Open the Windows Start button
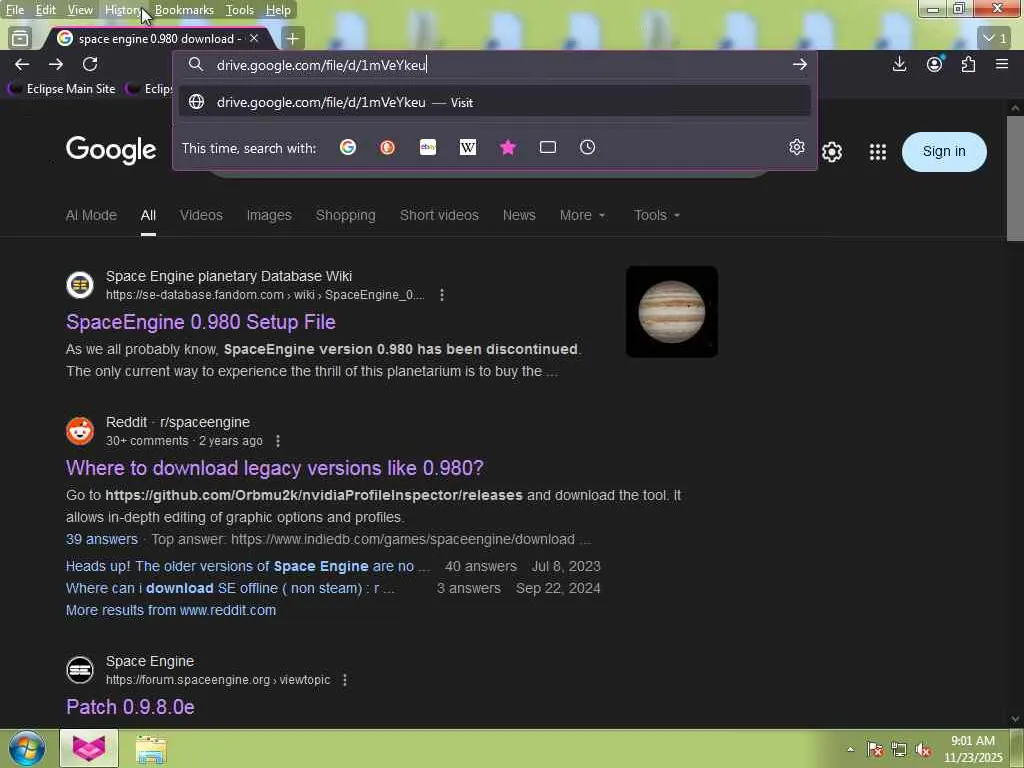 click(x=27, y=748)
